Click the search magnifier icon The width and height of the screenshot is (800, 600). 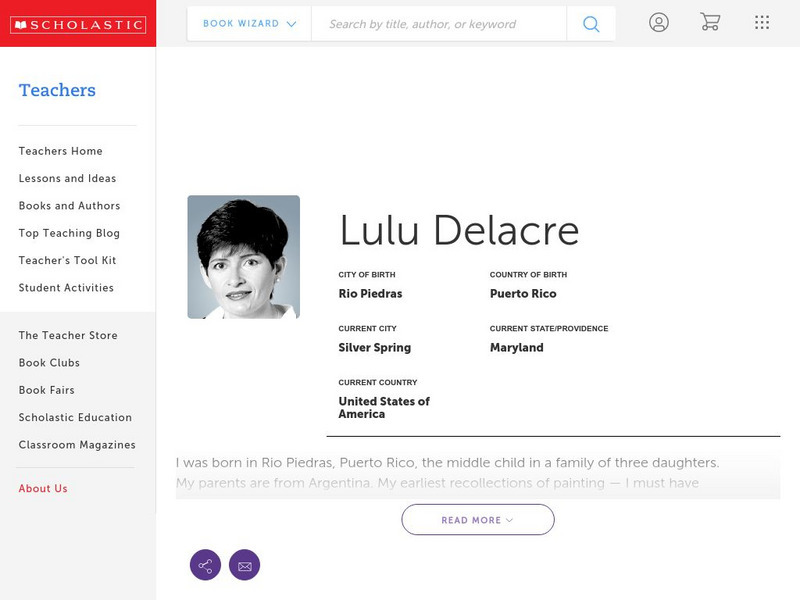coord(591,24)
